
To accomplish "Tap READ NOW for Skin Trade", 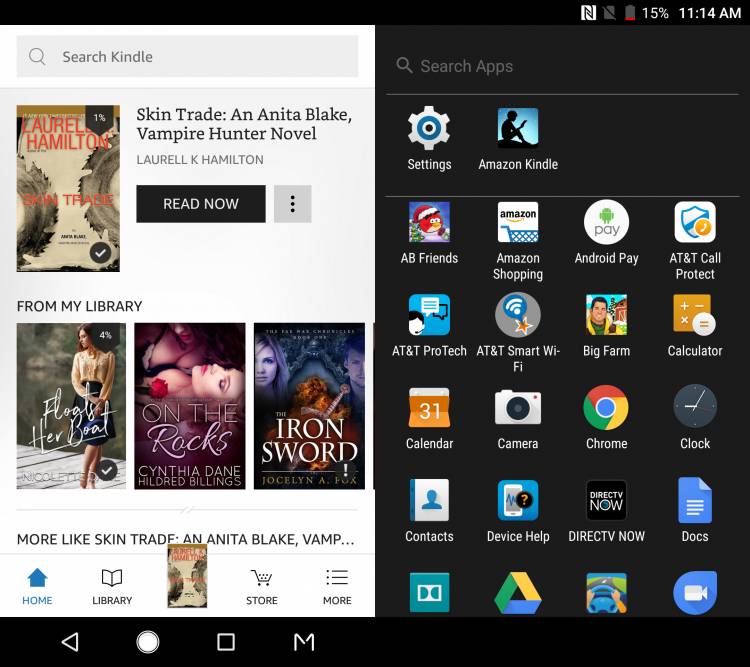I will [x=201, y=204].
